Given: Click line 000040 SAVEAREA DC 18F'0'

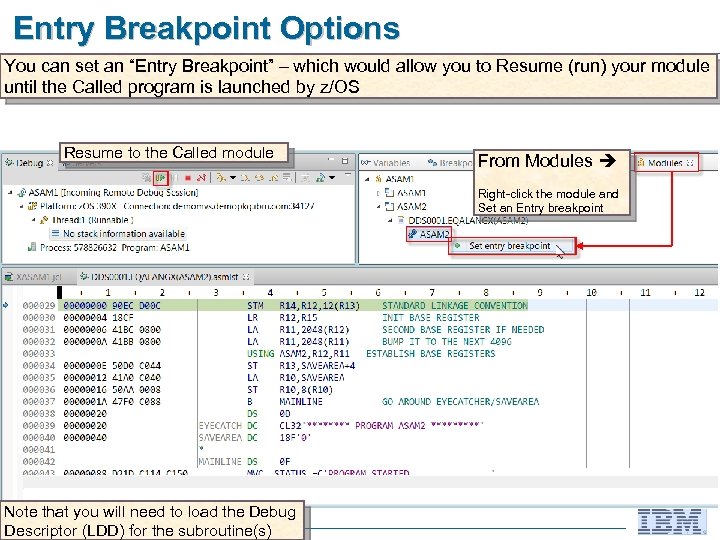Looking at the screenshot, I should point(255,437).
